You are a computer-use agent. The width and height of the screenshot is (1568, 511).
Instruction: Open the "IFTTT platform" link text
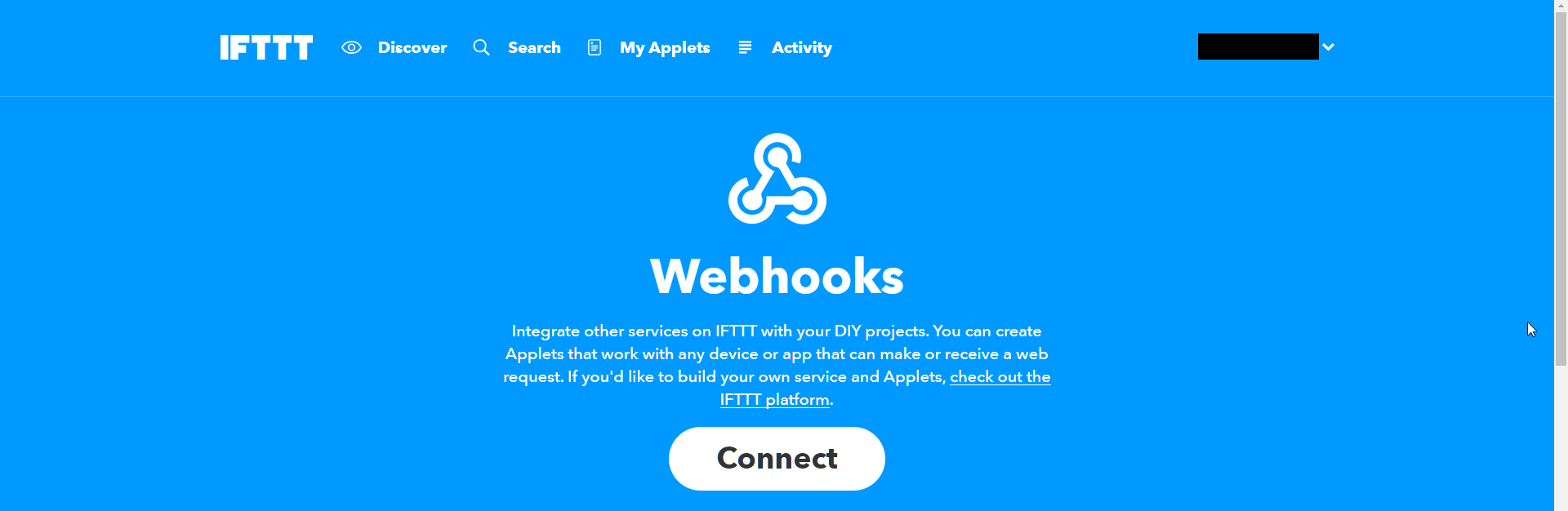[774, 399]
